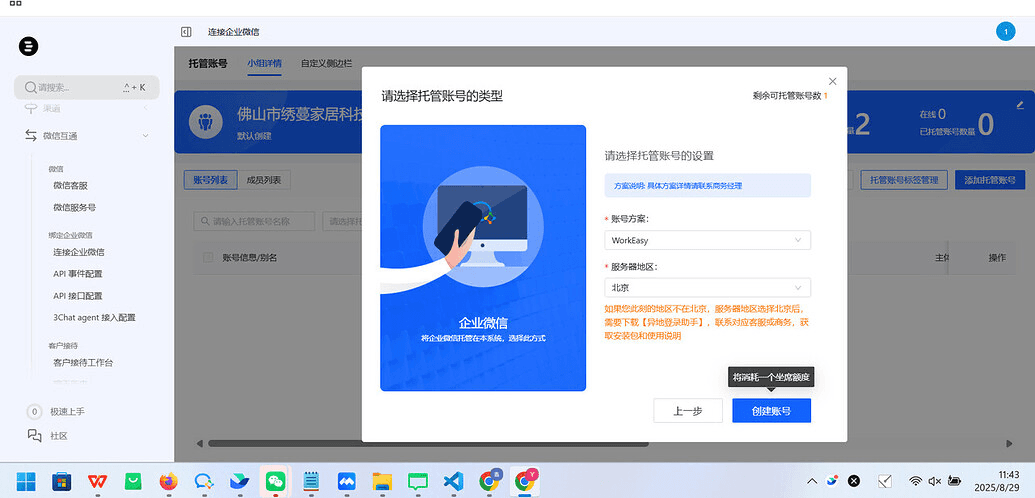Viewport: 1035px width, 498px height.
Task: Click the search magnifier icon in sidebar
Action: click(x=30, y=87)
